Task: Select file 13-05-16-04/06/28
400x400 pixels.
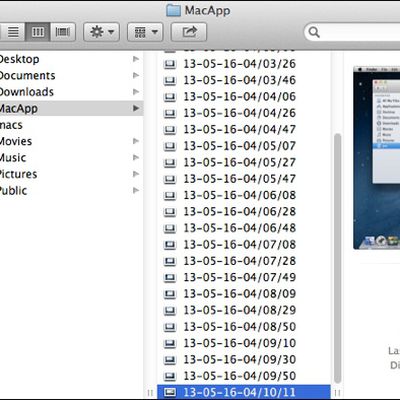Action: click(x=244, y=211)
